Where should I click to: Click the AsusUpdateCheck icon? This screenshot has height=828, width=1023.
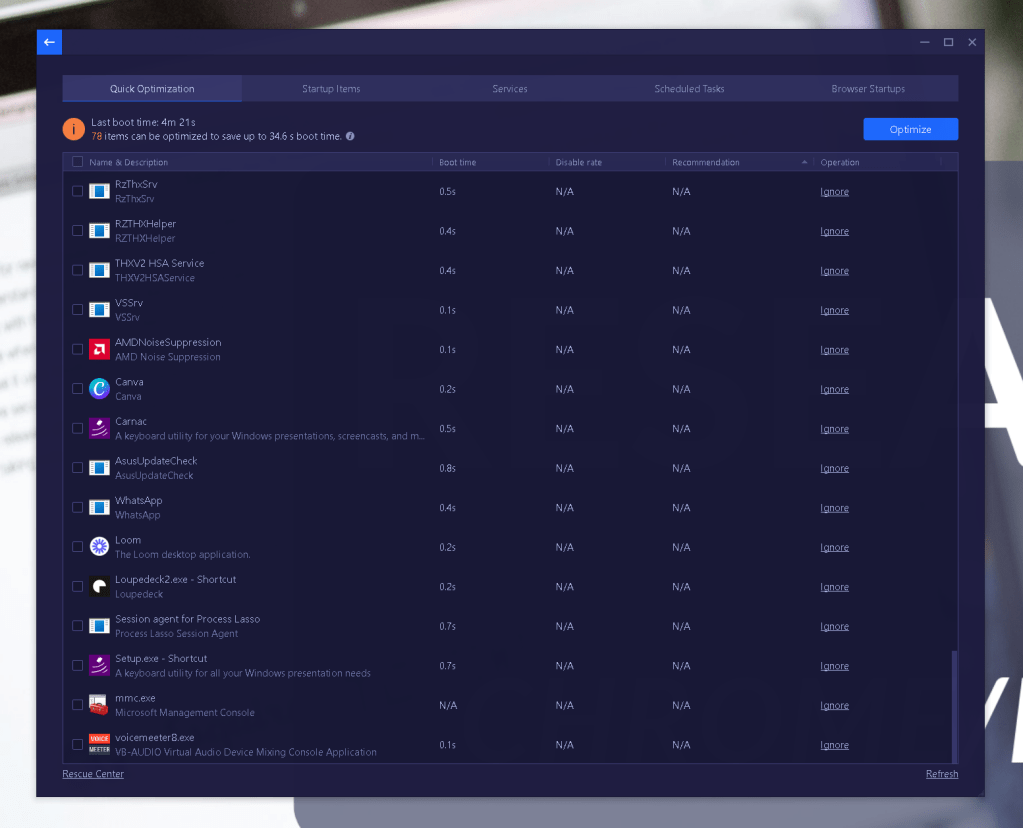pyautogui.click(x=99, y=468)
